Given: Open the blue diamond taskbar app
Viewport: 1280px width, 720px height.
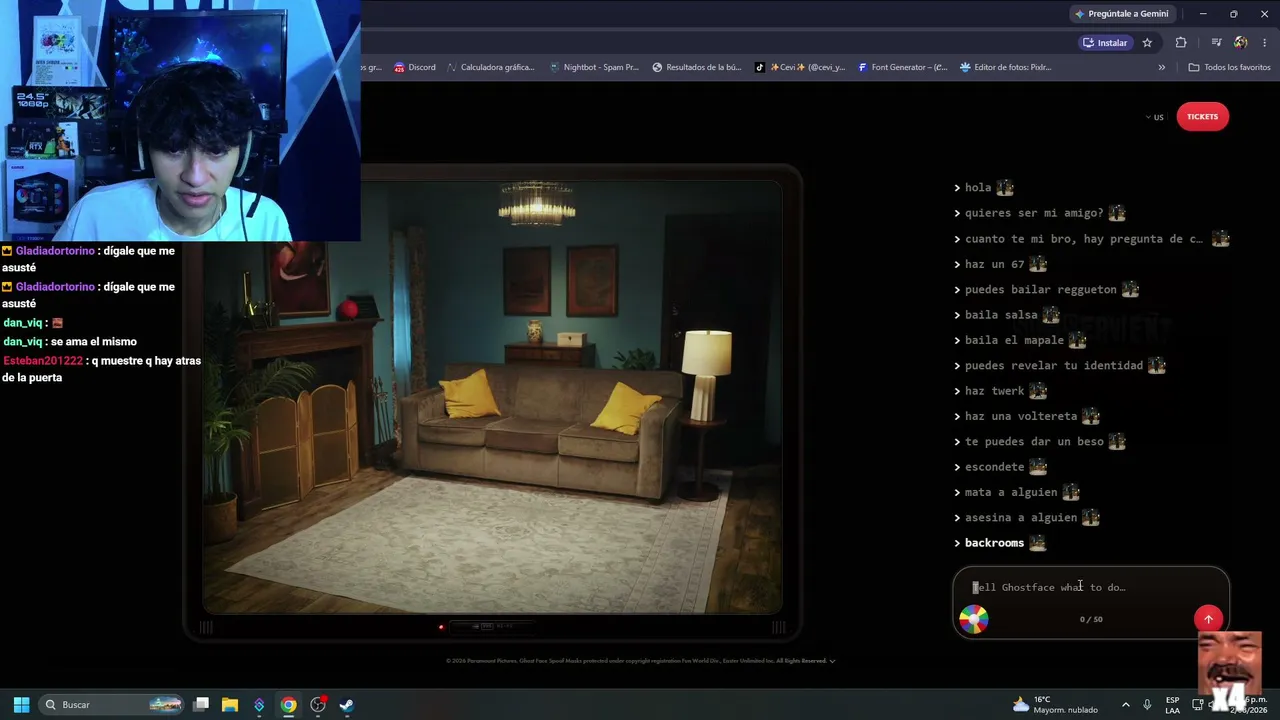Looking at the screenshot, I should tap(259, 705).
